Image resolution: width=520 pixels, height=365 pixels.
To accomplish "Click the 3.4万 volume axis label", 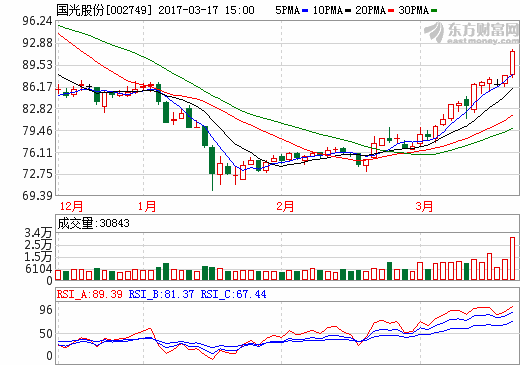I will (x=38, y=233).
